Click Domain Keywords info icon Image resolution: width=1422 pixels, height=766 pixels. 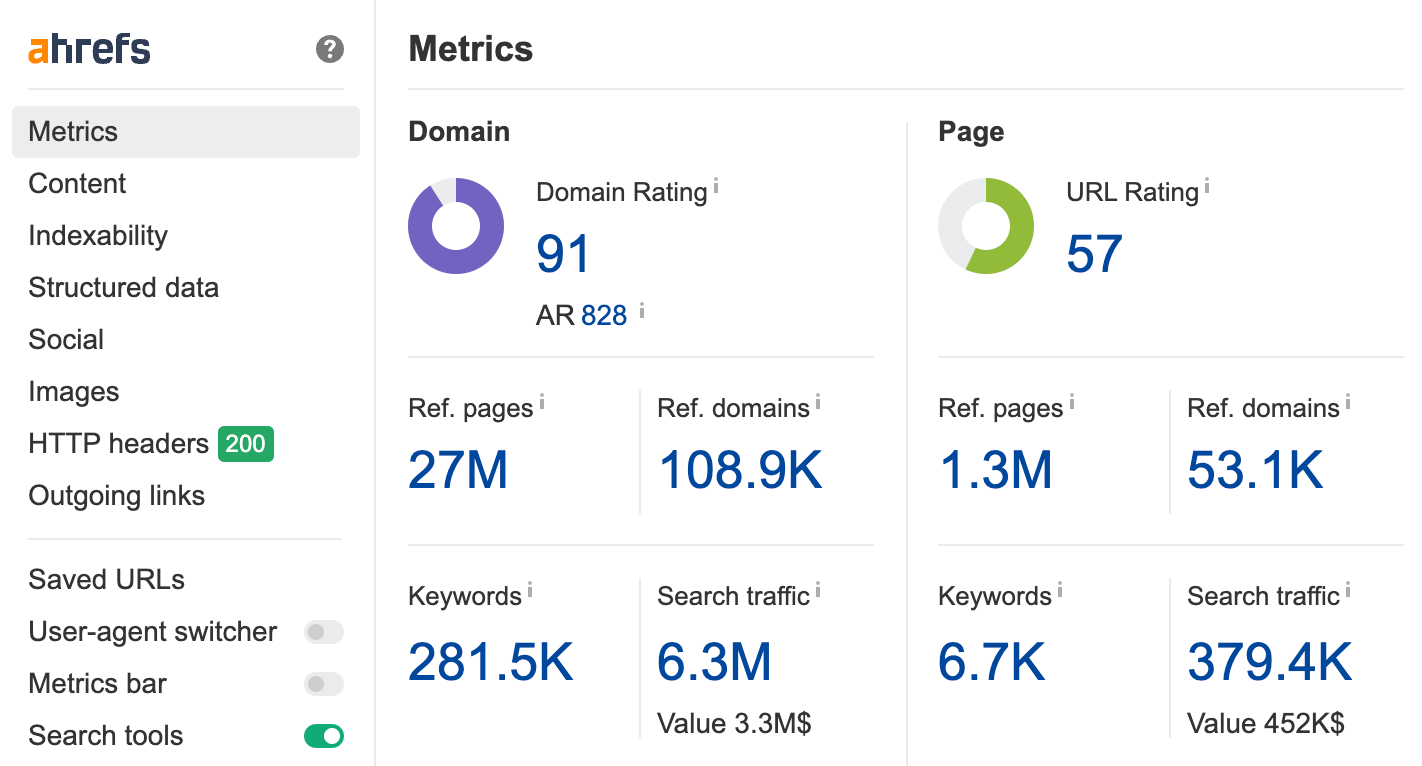(530, 590)
